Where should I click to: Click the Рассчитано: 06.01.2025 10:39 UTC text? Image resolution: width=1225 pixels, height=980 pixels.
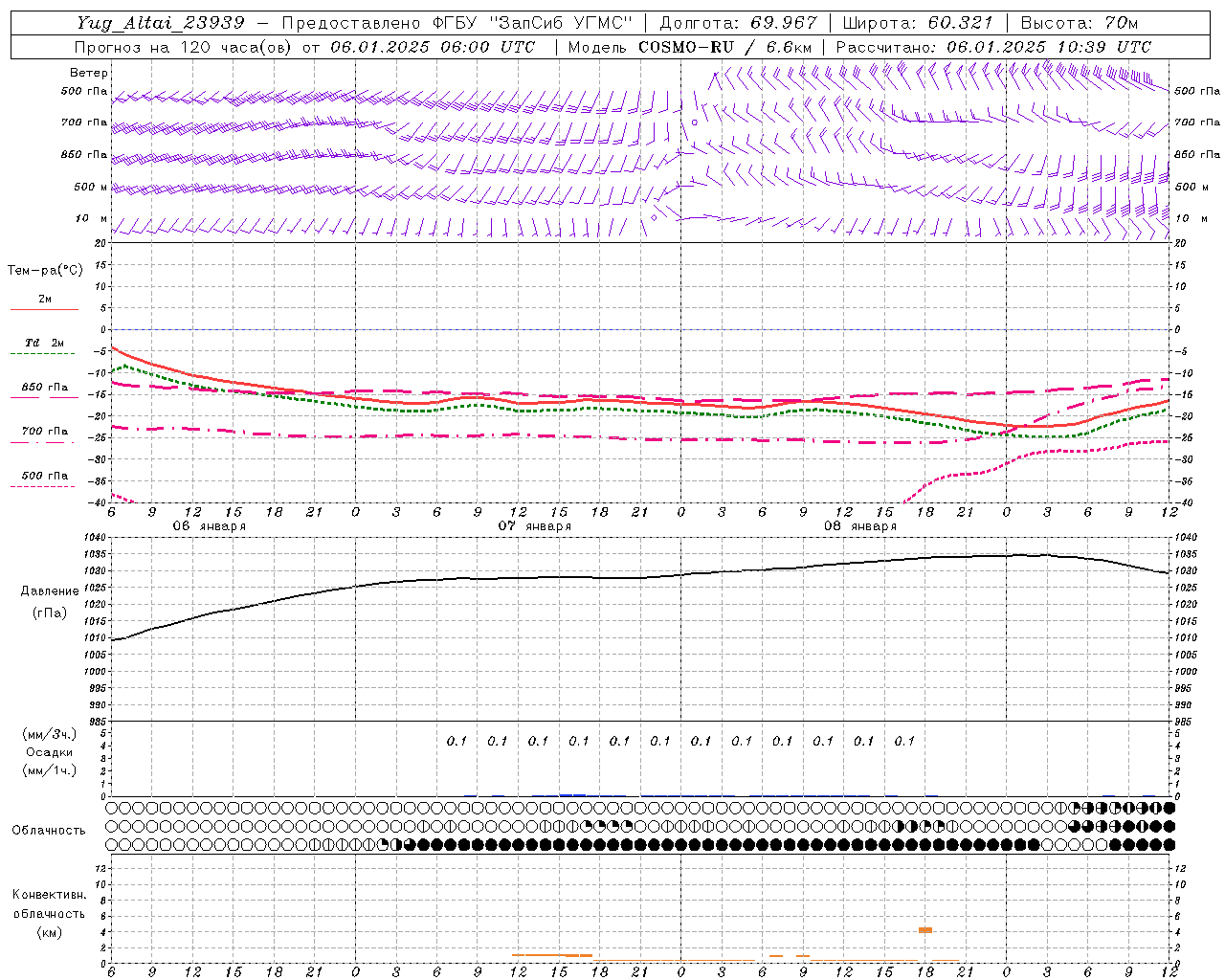(993, 47)
